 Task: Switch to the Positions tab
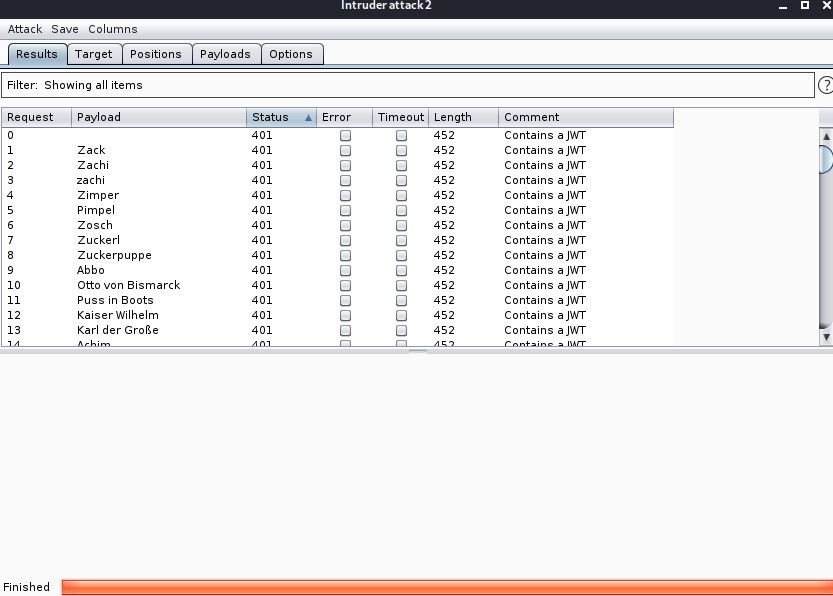click(156, 54)
